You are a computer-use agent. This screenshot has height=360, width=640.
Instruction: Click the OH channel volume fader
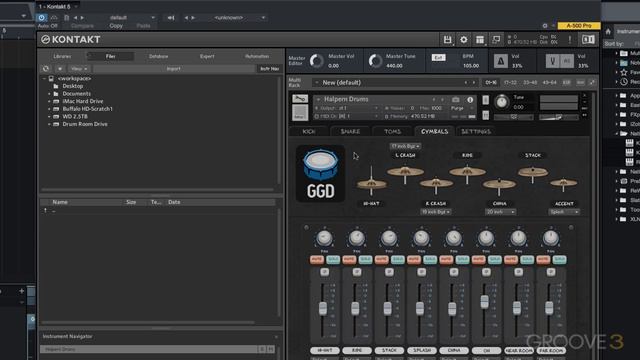click(x=484, y=302)
